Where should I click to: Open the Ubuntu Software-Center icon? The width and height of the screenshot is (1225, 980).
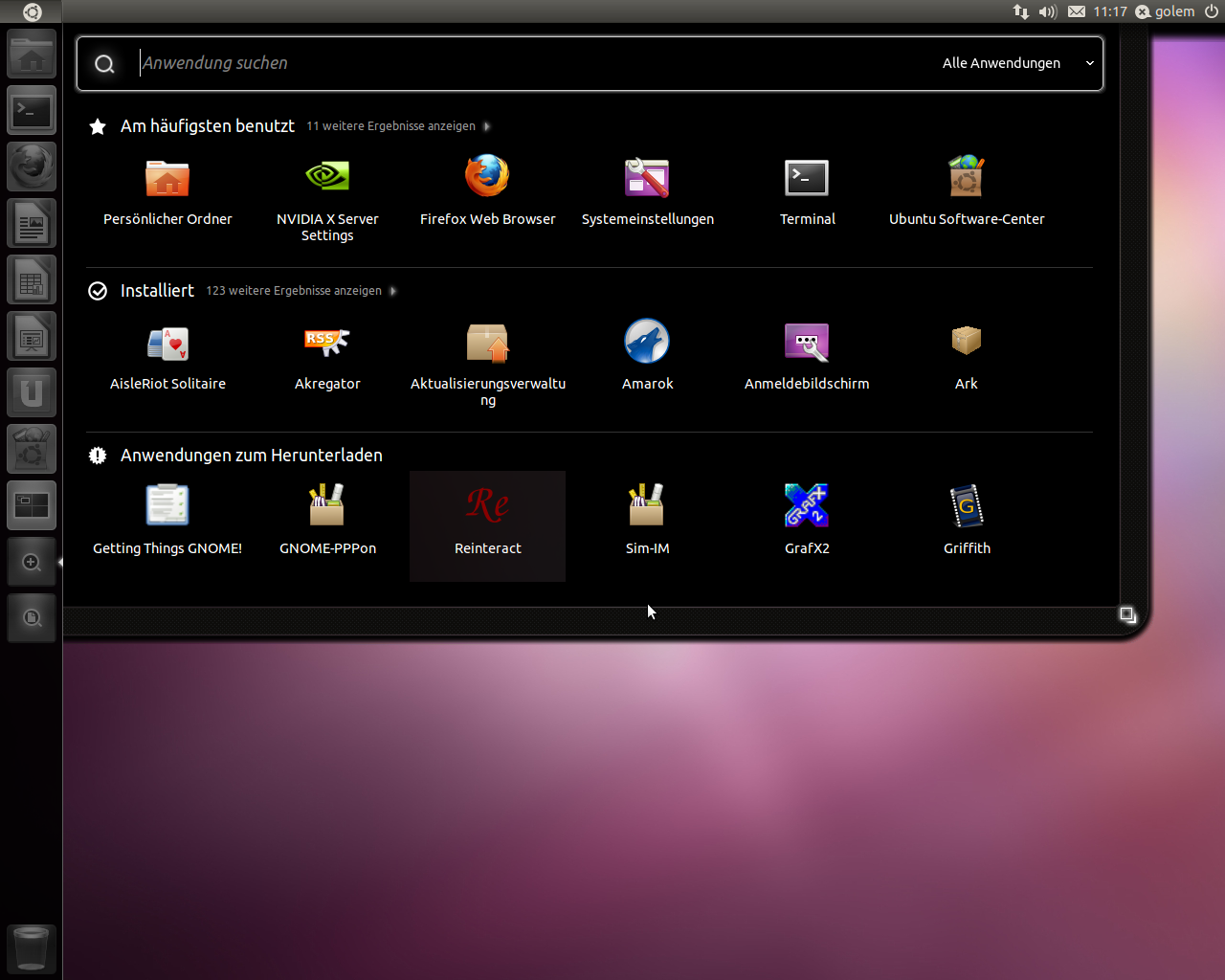point(967,177)
